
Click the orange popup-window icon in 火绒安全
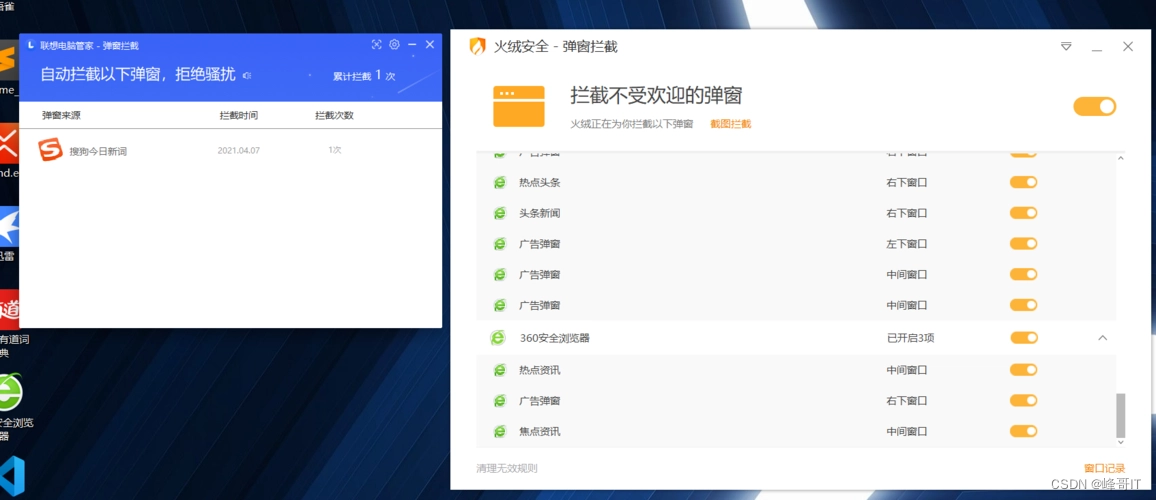click(x=519, y=106)
